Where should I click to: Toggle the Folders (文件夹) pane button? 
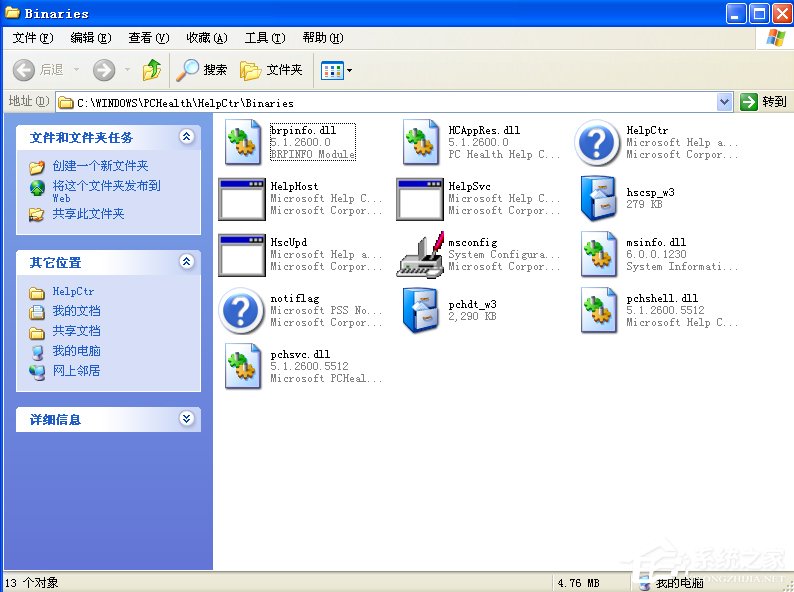click(x=272, y=70)
